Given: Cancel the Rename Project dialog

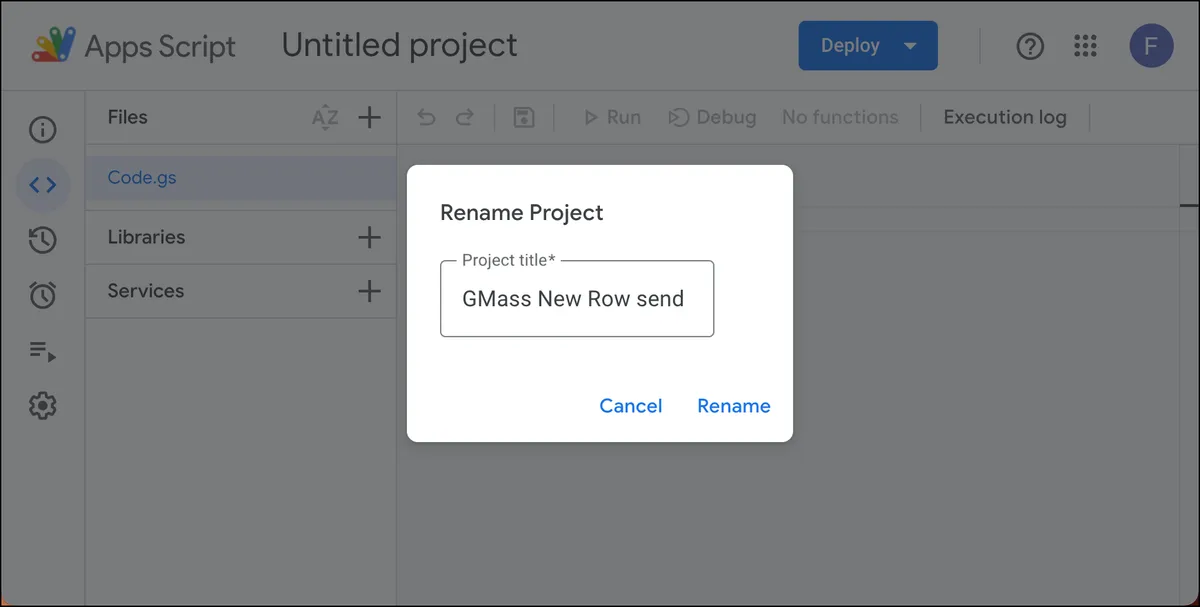Looking at the screenshot, I should pyautogui.click(x=631, y=406).
